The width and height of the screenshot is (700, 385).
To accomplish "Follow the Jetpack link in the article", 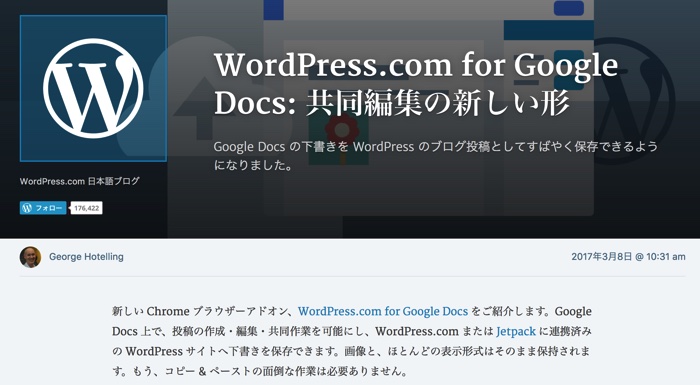I will [516, 331].
